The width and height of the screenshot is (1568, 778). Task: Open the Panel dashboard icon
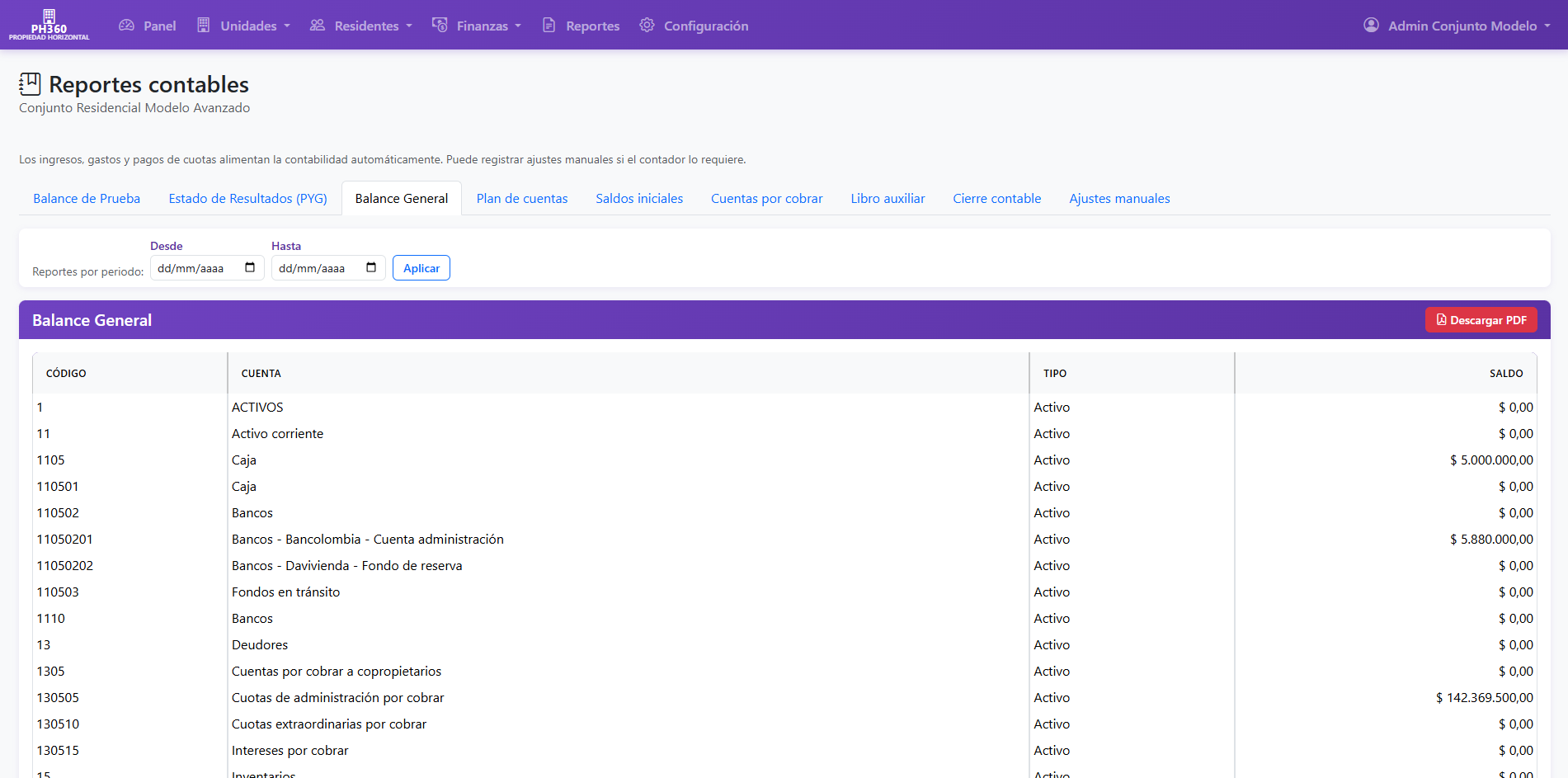(126, 26)
